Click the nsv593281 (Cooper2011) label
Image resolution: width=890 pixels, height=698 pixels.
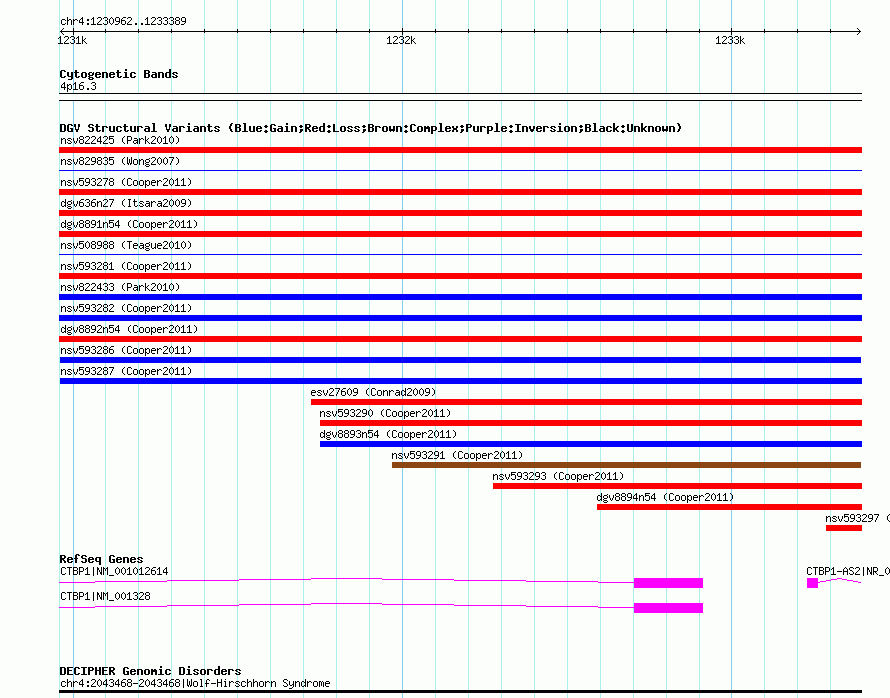tap(126, 266)
